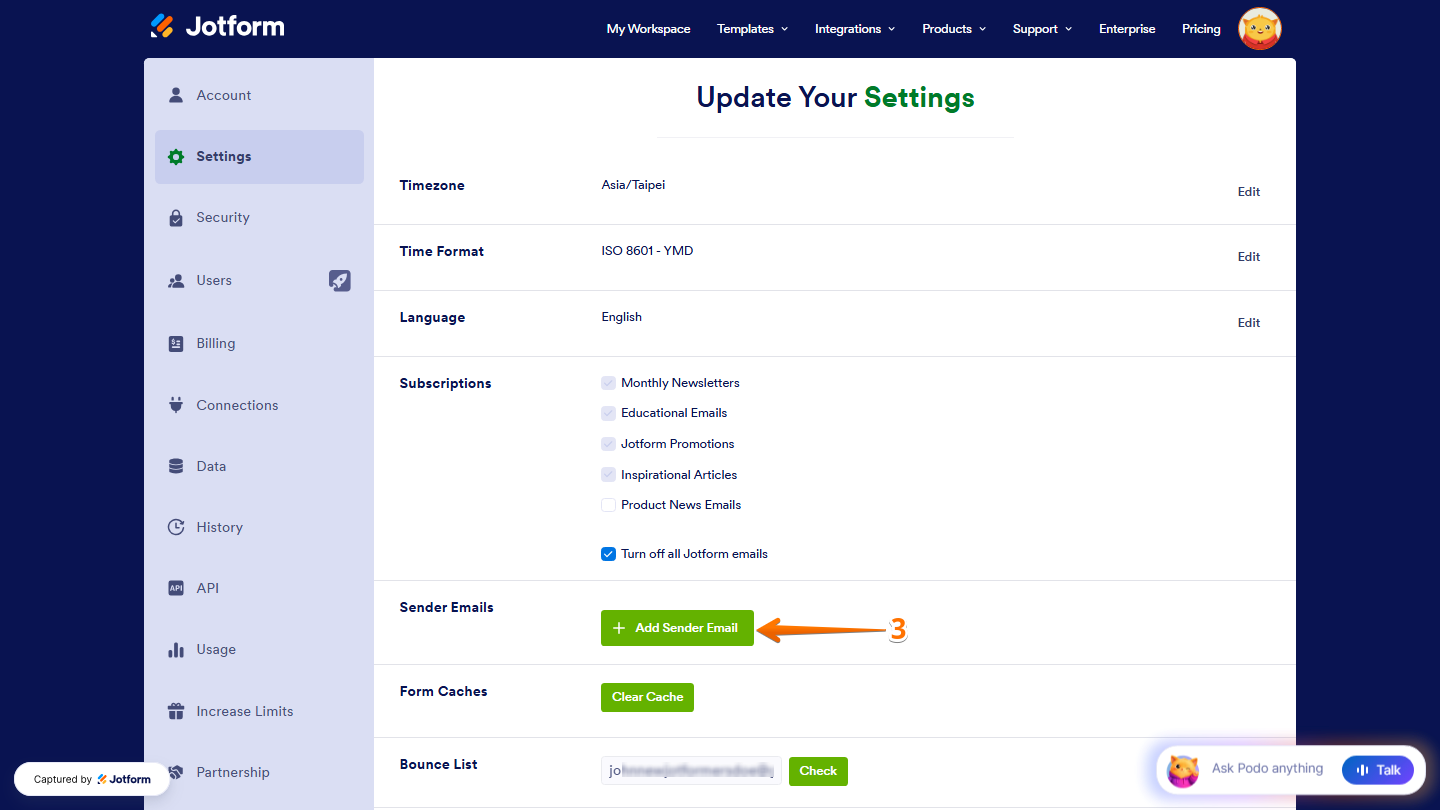Click the Bounce List Check button
Viewport: 1440px width, 810px height.
pos(818,771)
